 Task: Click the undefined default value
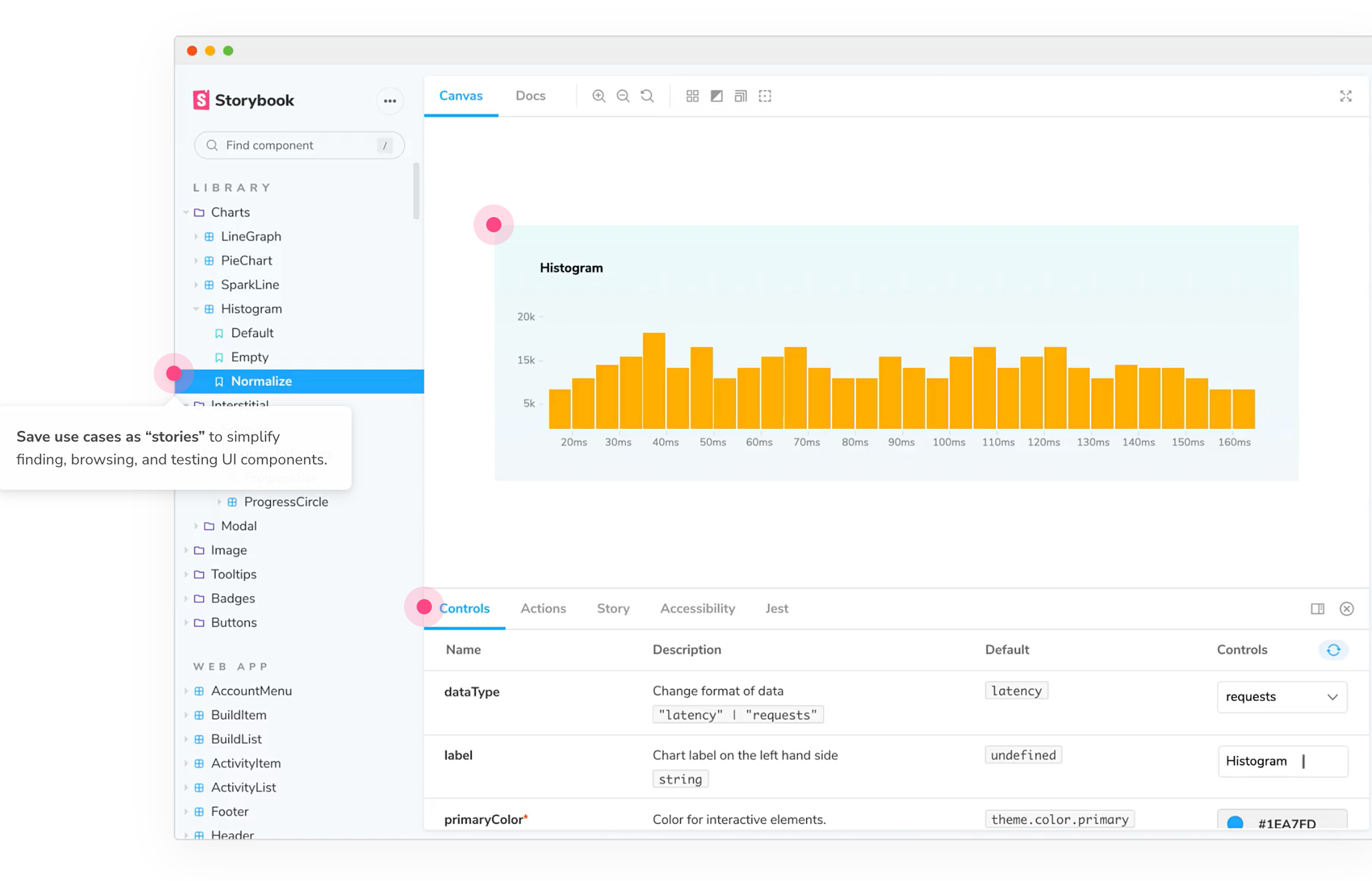[1023, 755]
